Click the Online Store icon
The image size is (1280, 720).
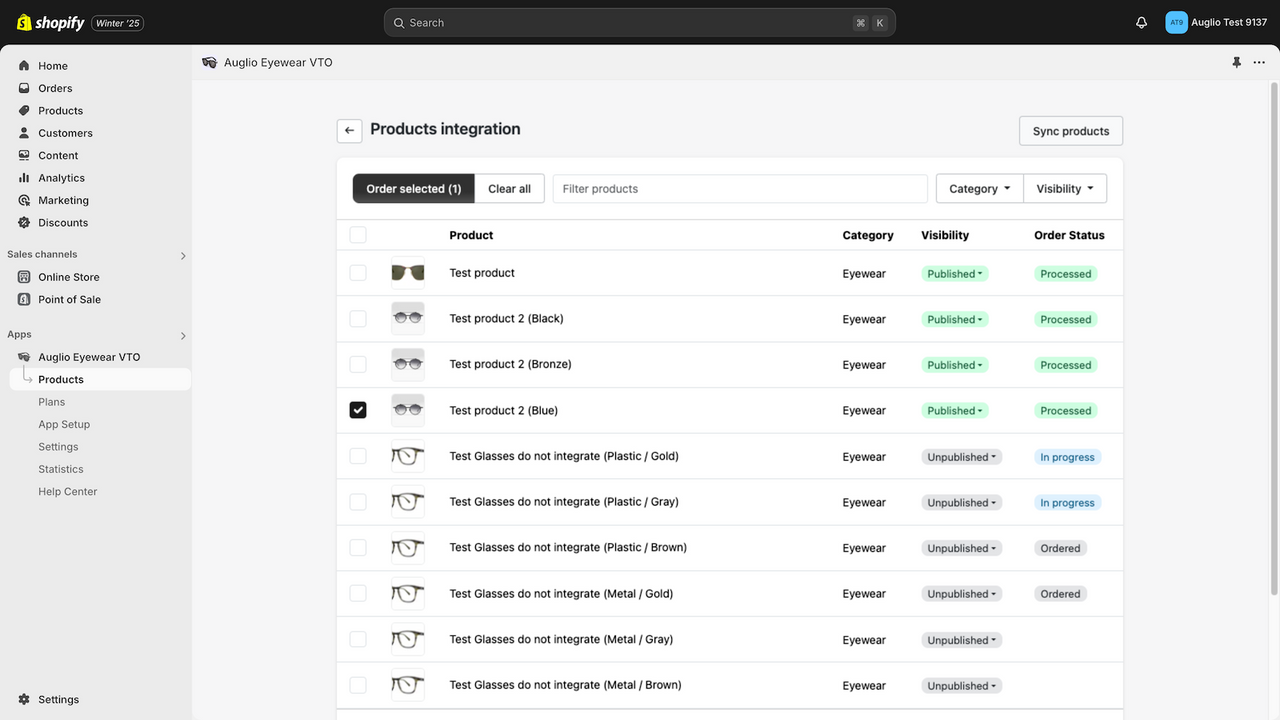[x=24, y=277]
